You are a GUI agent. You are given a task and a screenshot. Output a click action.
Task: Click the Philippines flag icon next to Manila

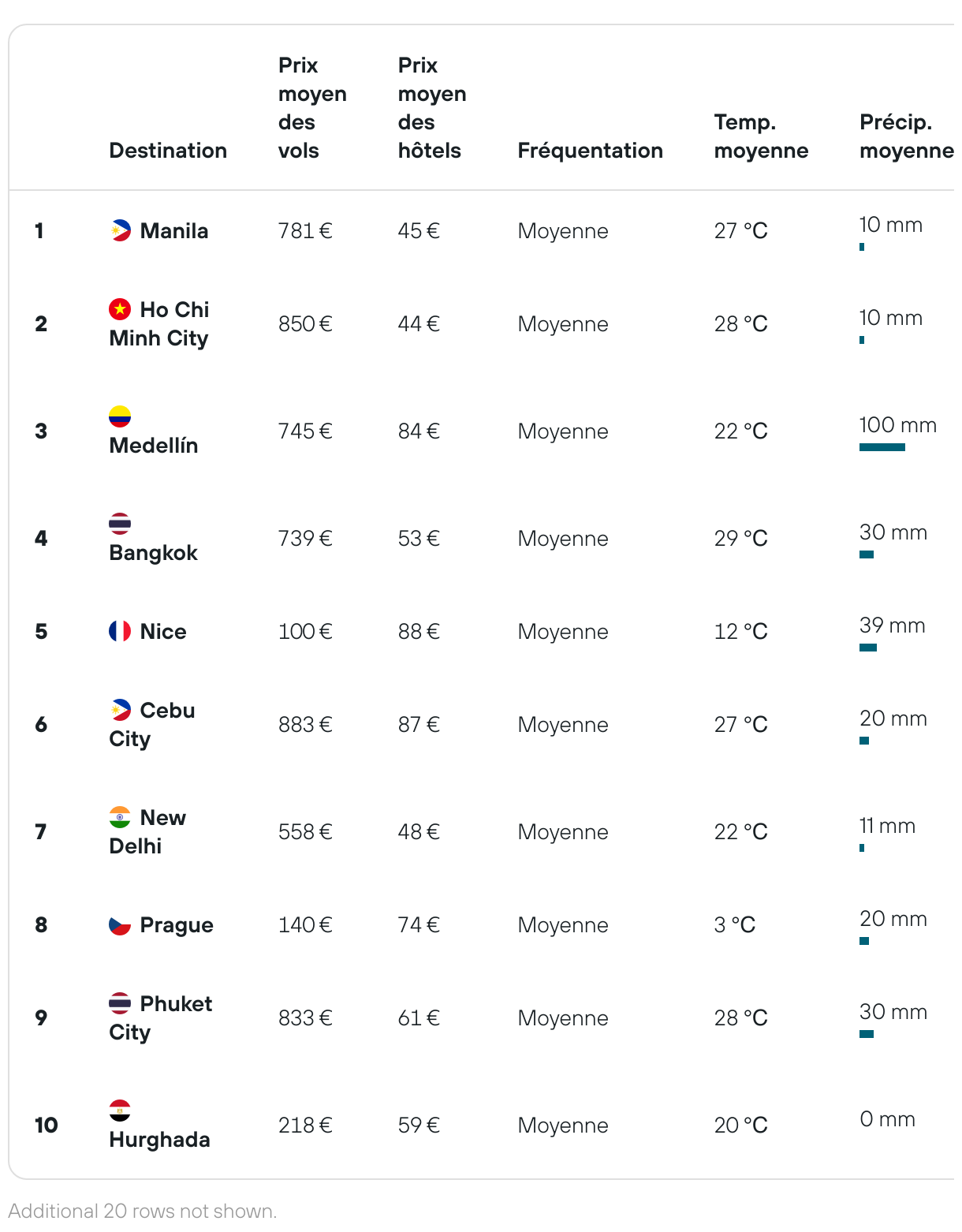point(120,230)
